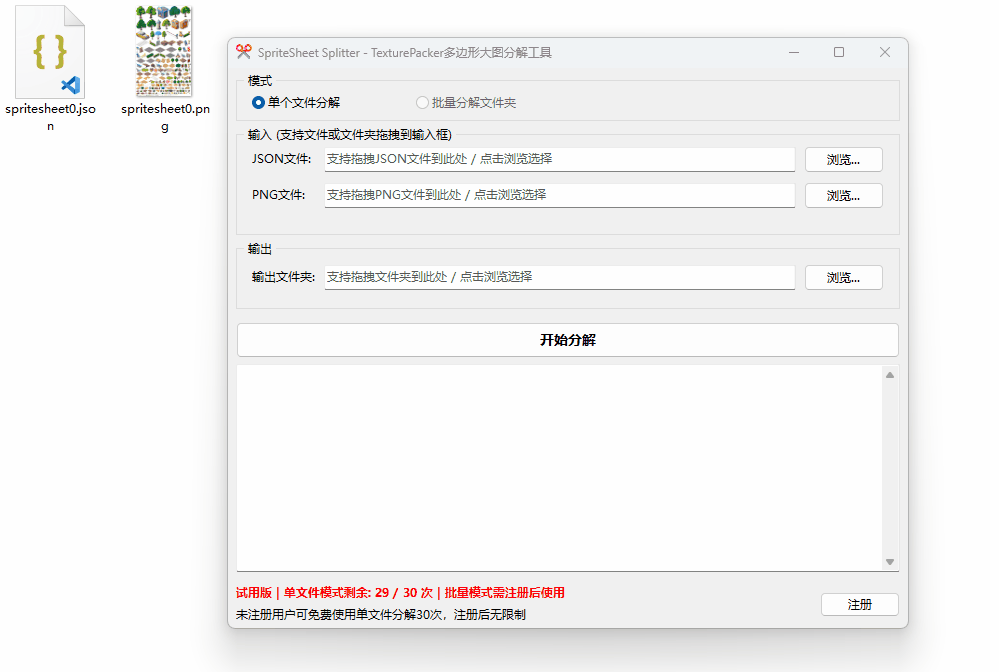Click the log area scrollbar down arrow
Viewport: 999px width, 672px height.
click(x=888, y=561)
